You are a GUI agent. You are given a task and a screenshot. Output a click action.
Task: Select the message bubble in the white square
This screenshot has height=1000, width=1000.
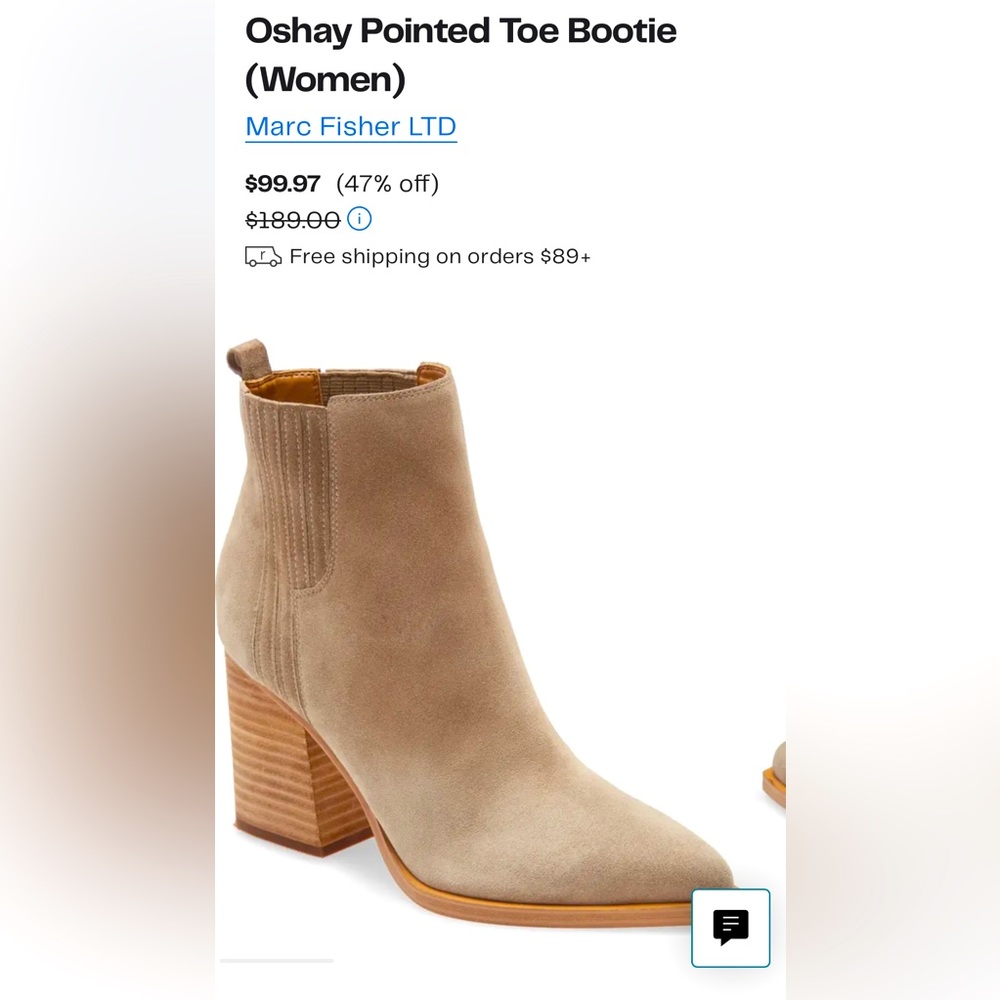click(730, 927)
